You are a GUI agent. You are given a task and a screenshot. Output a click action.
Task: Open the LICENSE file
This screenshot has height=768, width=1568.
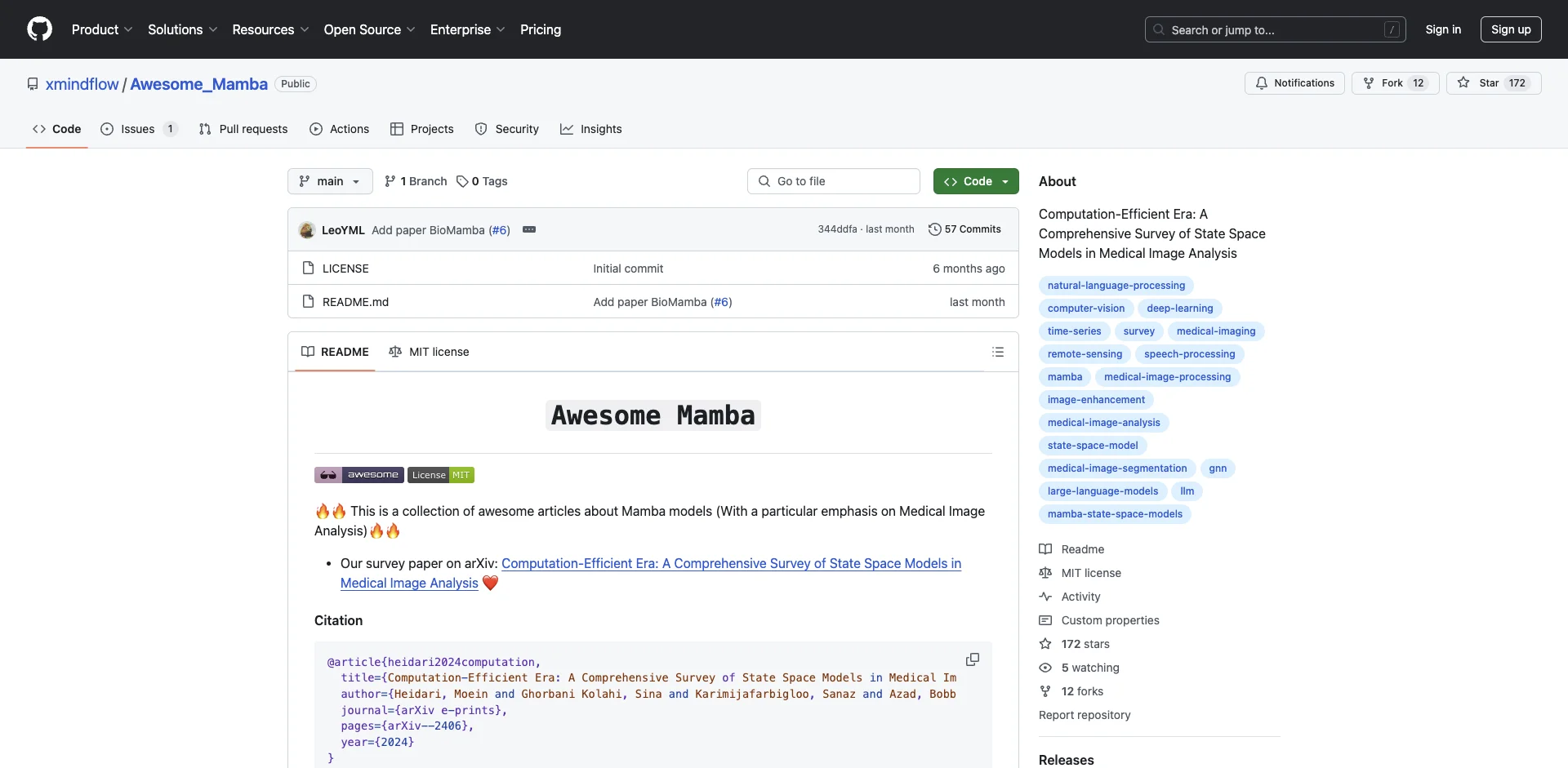(345, 269)
